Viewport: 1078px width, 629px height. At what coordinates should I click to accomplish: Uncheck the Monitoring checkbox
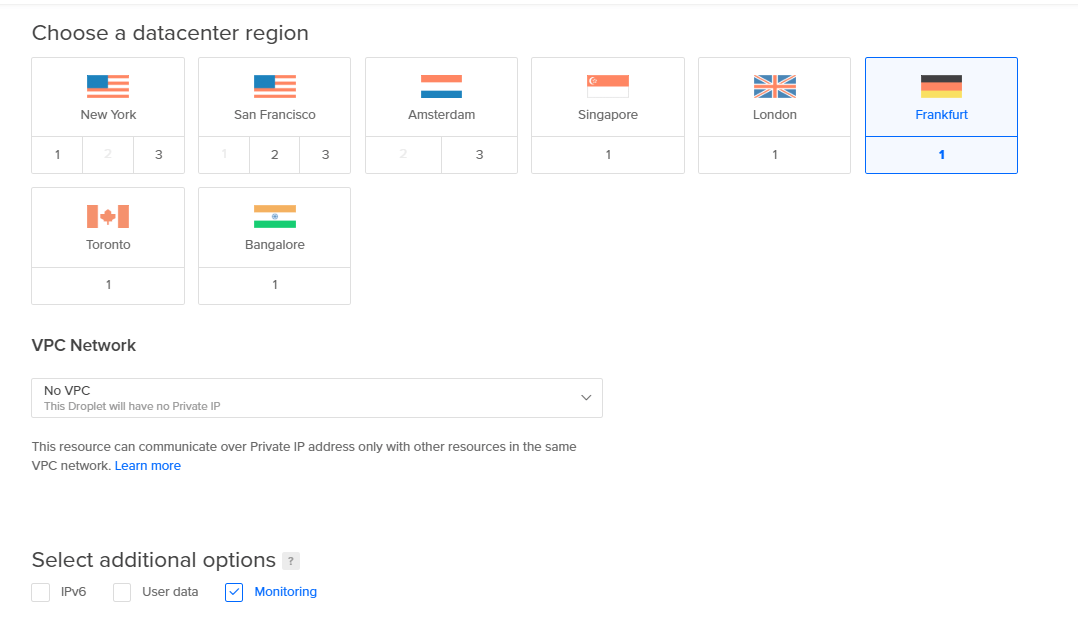234,592
